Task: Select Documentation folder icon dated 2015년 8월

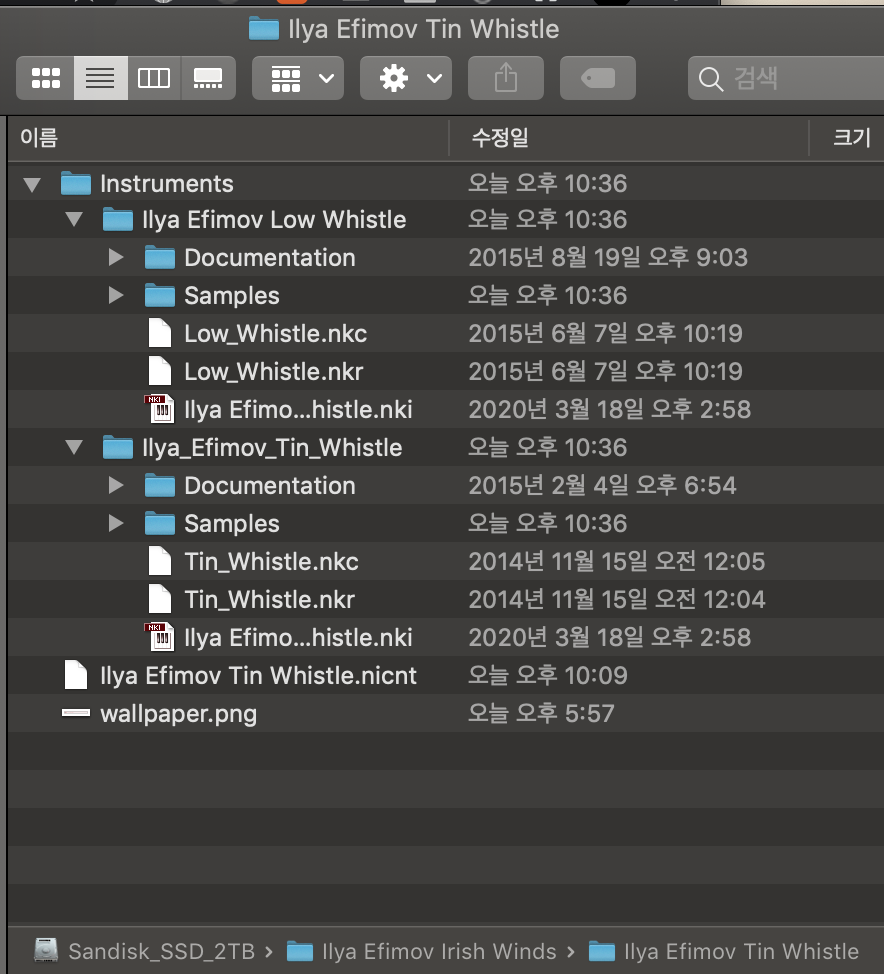Action: 160,257
